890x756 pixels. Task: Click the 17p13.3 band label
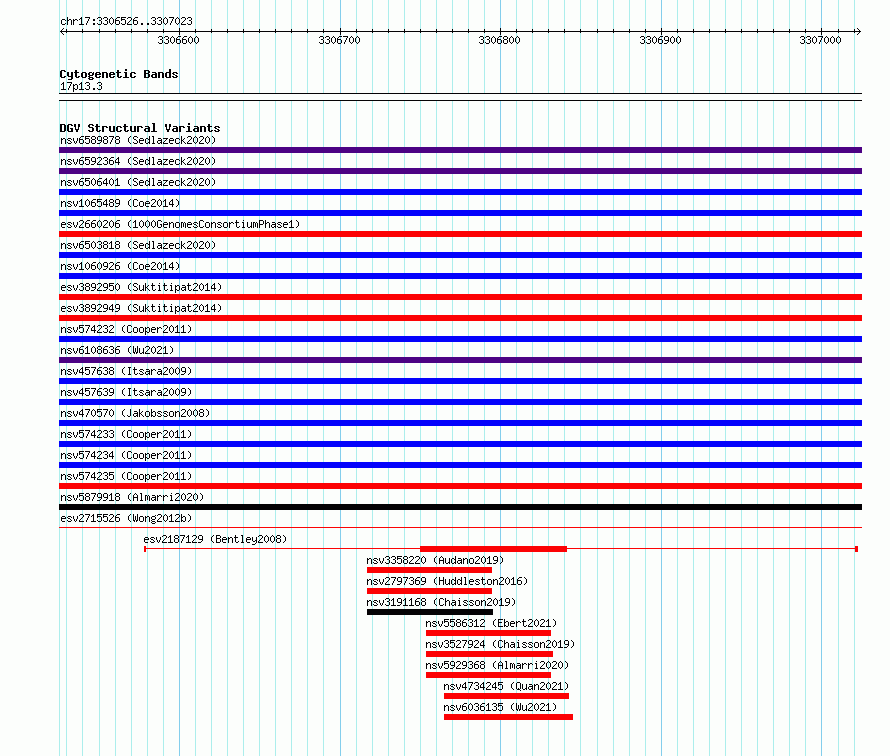tap(81, 86)
